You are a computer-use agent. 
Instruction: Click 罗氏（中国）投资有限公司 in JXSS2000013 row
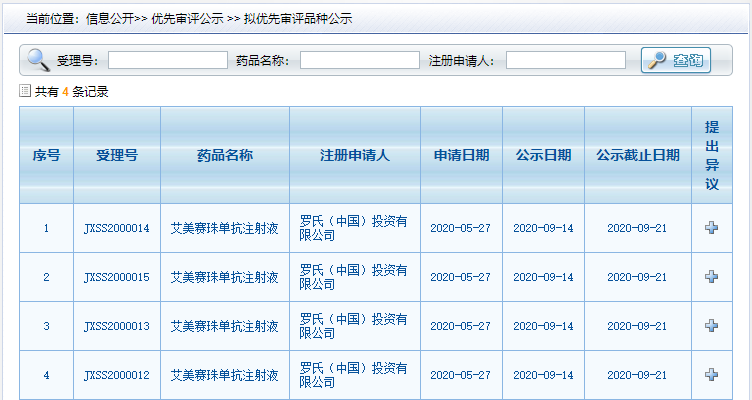coord(353,326)
